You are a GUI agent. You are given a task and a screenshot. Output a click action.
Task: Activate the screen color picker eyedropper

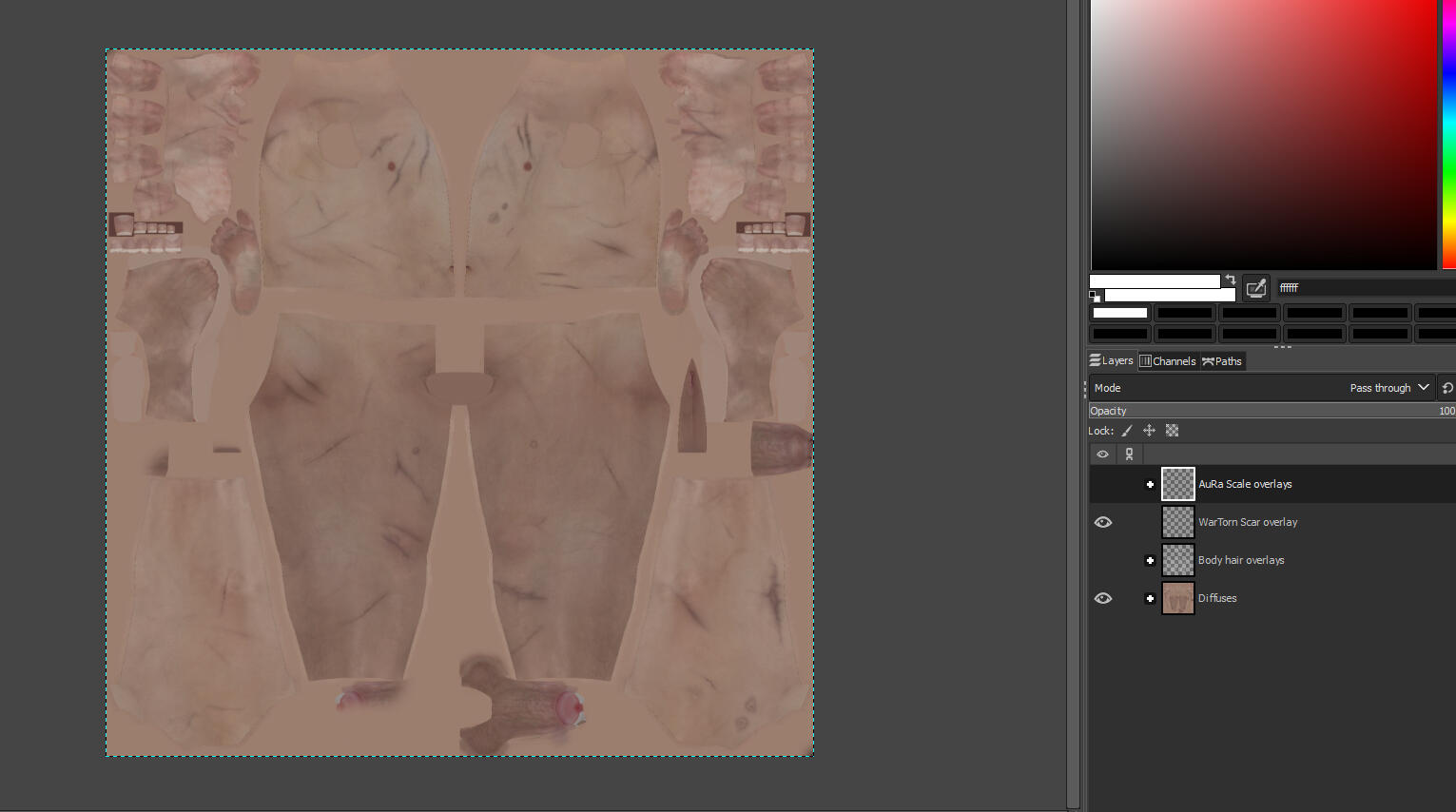[x=1256, y=288]
